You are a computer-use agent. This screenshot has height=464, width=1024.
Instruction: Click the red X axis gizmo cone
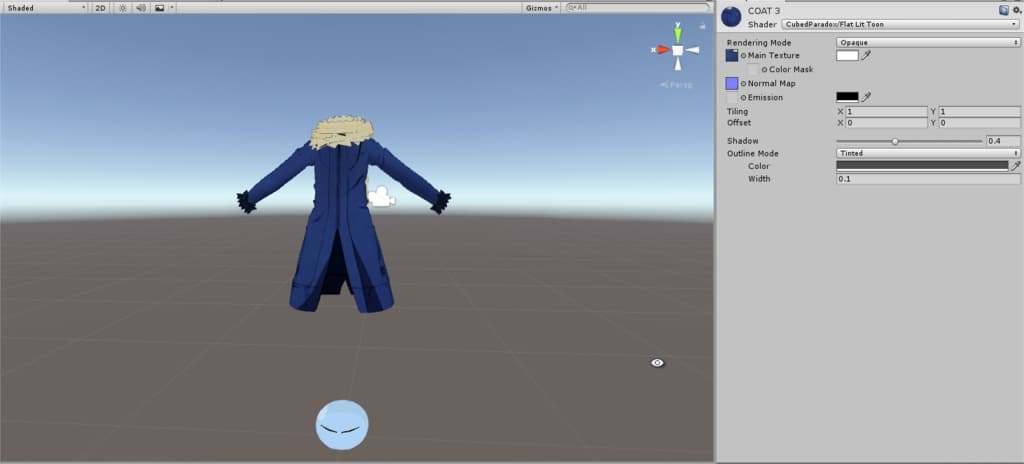662,50
